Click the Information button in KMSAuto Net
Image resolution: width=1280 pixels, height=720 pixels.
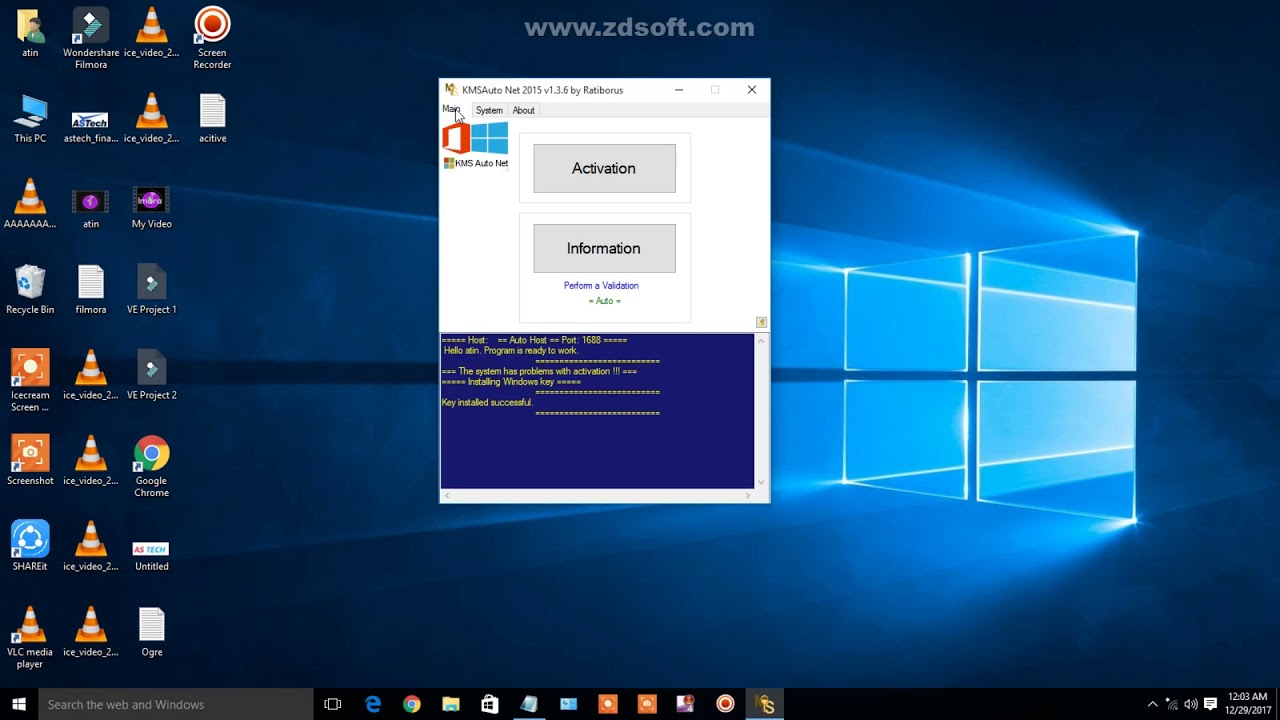604,248
